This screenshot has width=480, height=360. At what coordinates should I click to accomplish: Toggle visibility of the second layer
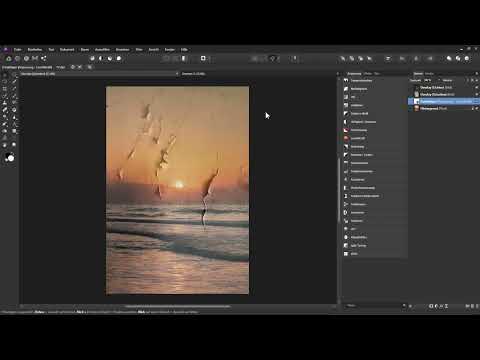(x=477, y=94)
